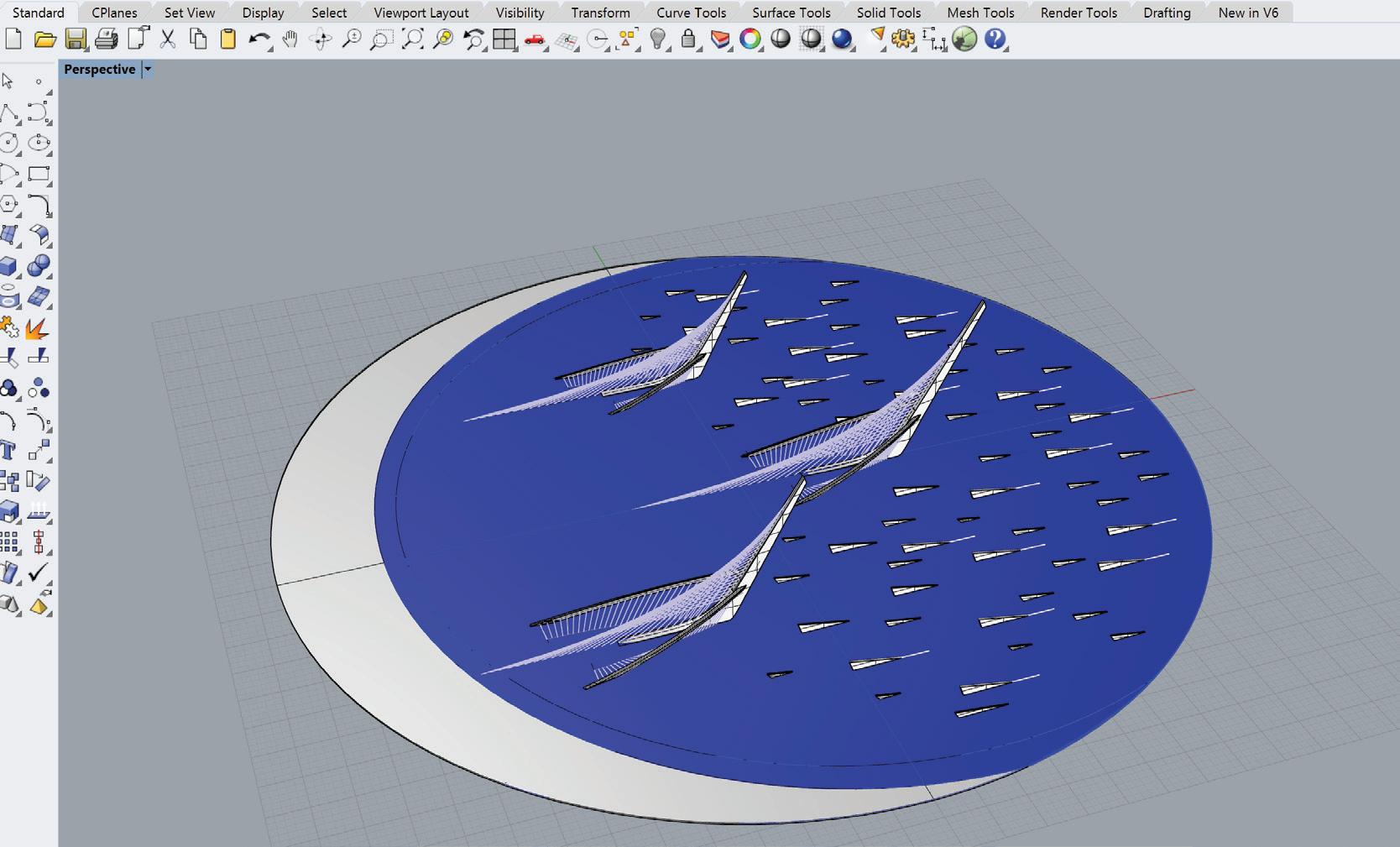1400x847 pixels.
Task: Click the red car icon
Action: 535,39
